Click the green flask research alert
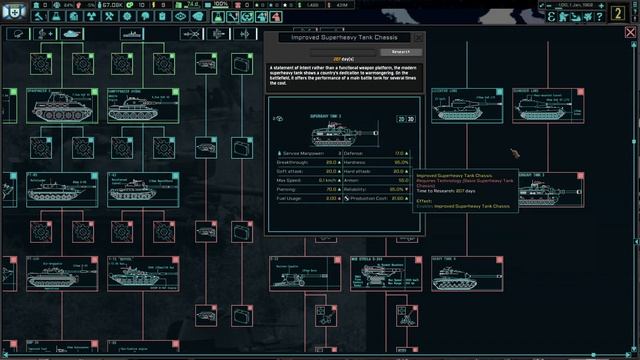640x360 pixels. [218, 17]
